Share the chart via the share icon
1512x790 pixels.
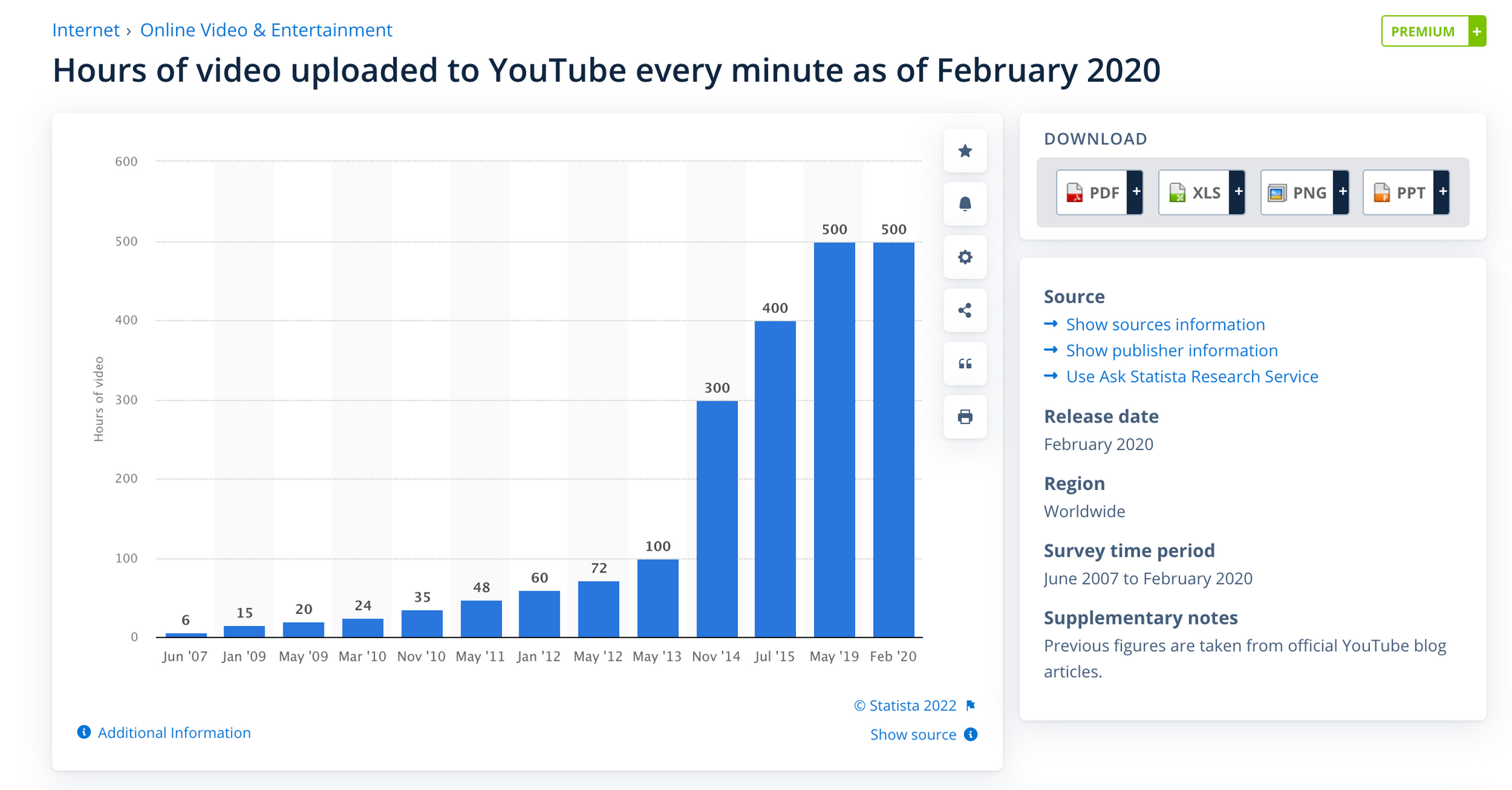tap(965, 311)
